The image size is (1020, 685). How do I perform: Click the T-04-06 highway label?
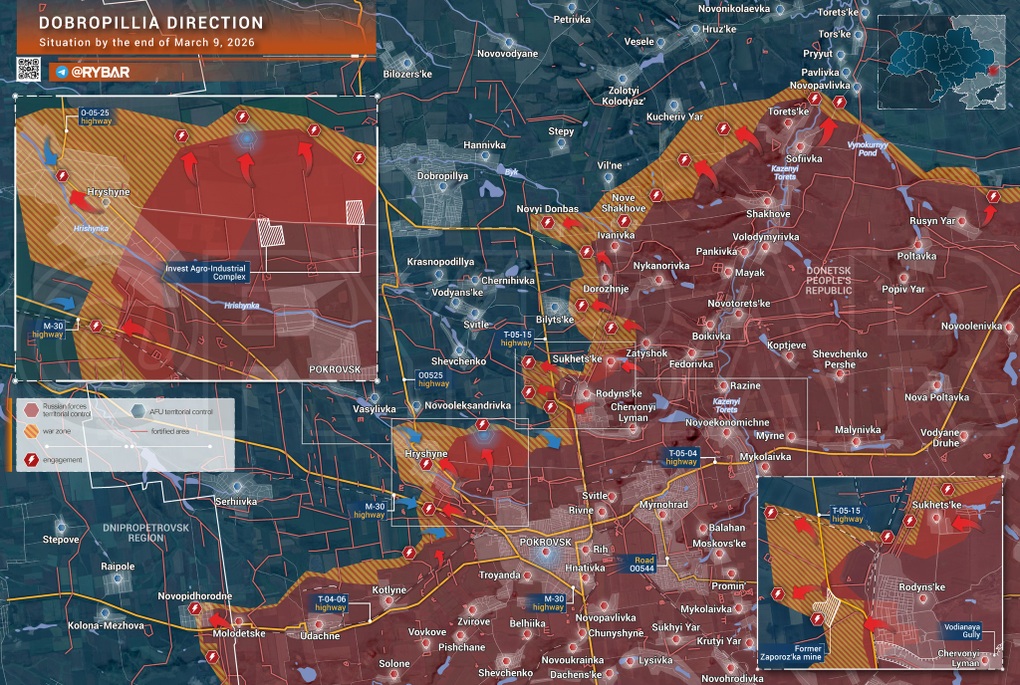point(331,603)
